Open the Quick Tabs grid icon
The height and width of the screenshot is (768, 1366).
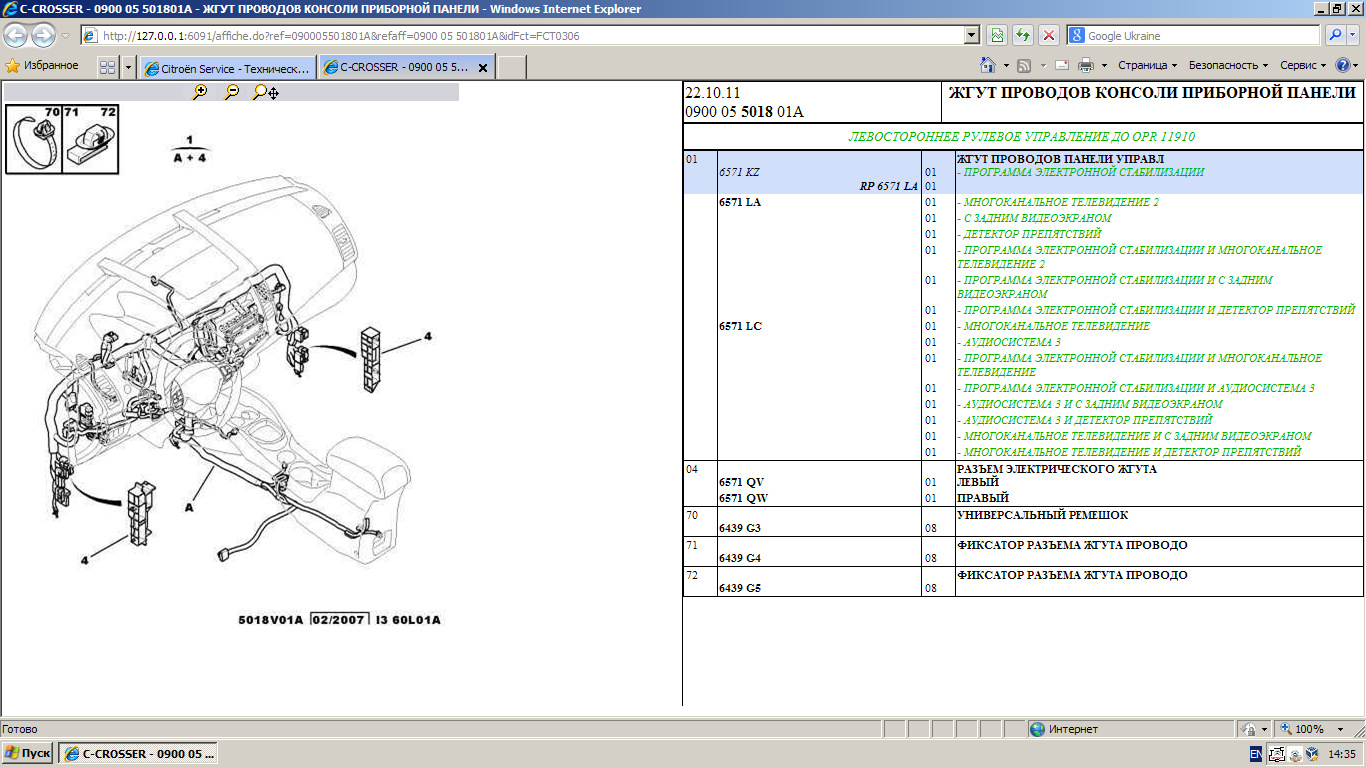(108, 68)
